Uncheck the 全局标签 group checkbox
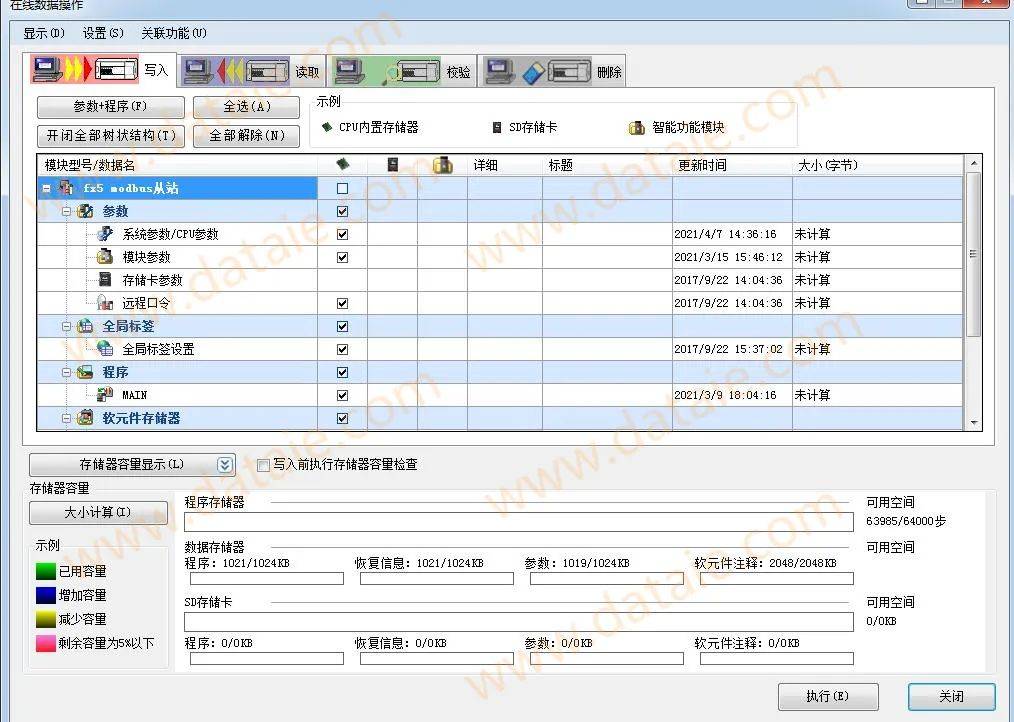 coord(343,327)
